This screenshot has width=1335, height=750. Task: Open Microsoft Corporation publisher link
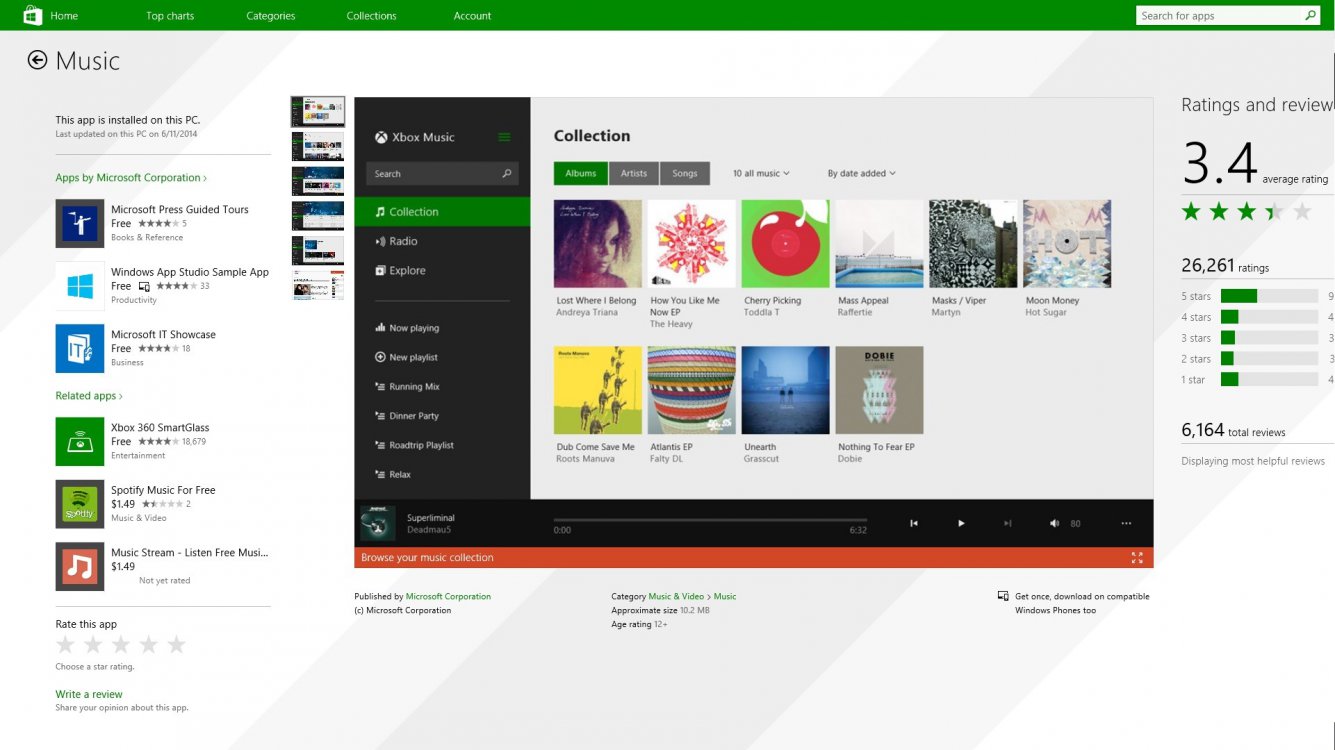pos(448,596)
